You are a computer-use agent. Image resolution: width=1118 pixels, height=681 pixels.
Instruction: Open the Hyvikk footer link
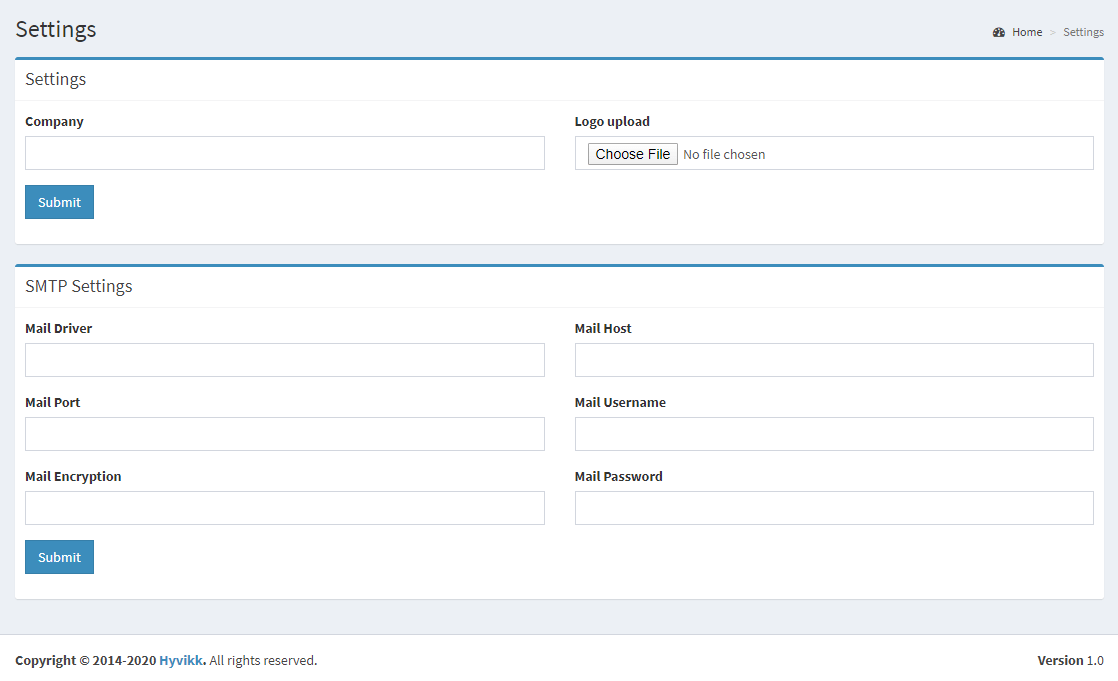[x=181, y=660]
